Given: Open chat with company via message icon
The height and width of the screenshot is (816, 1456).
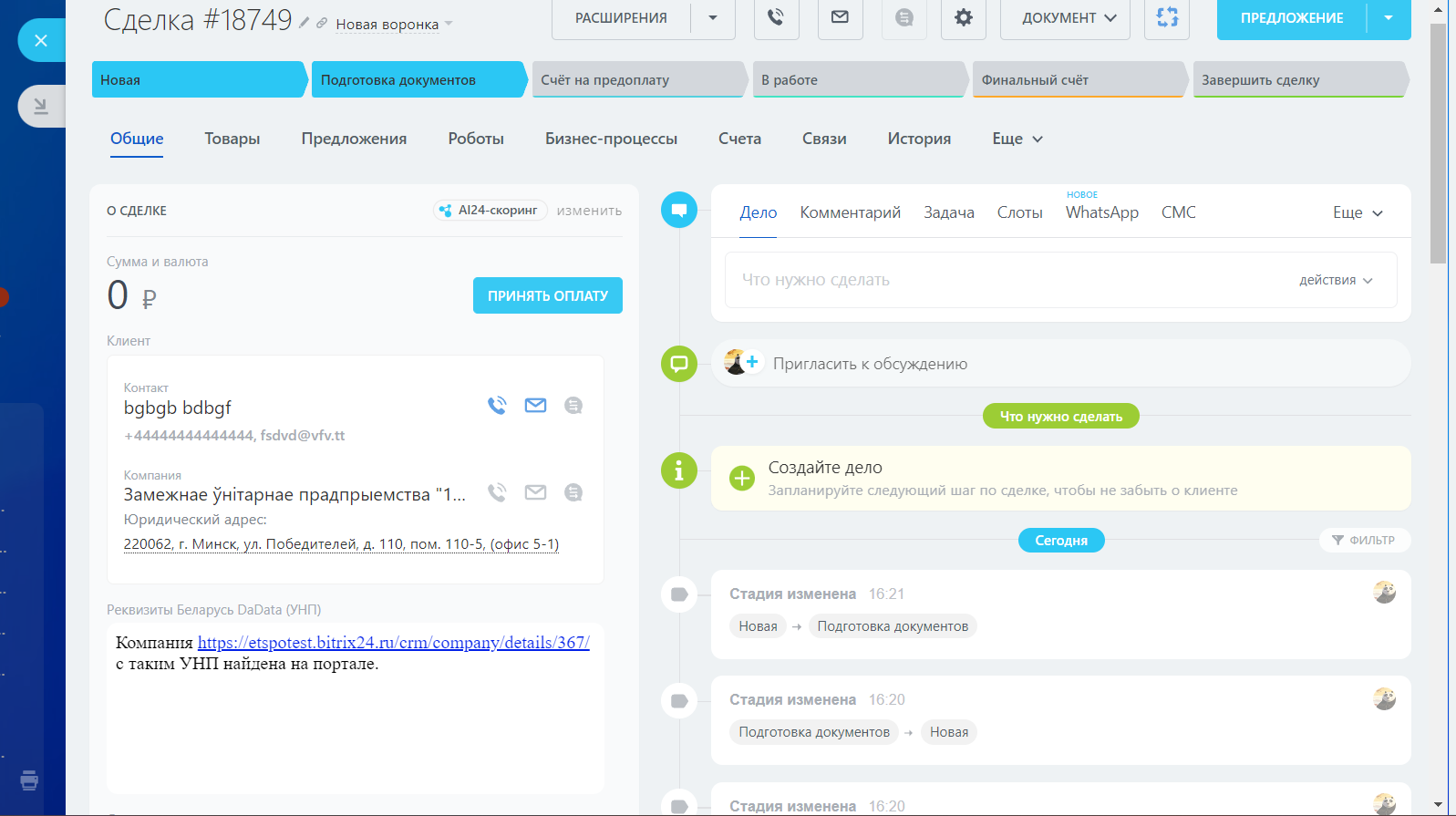Looking at the screenshot, I should pyautogui.click(x=573, y=493).
